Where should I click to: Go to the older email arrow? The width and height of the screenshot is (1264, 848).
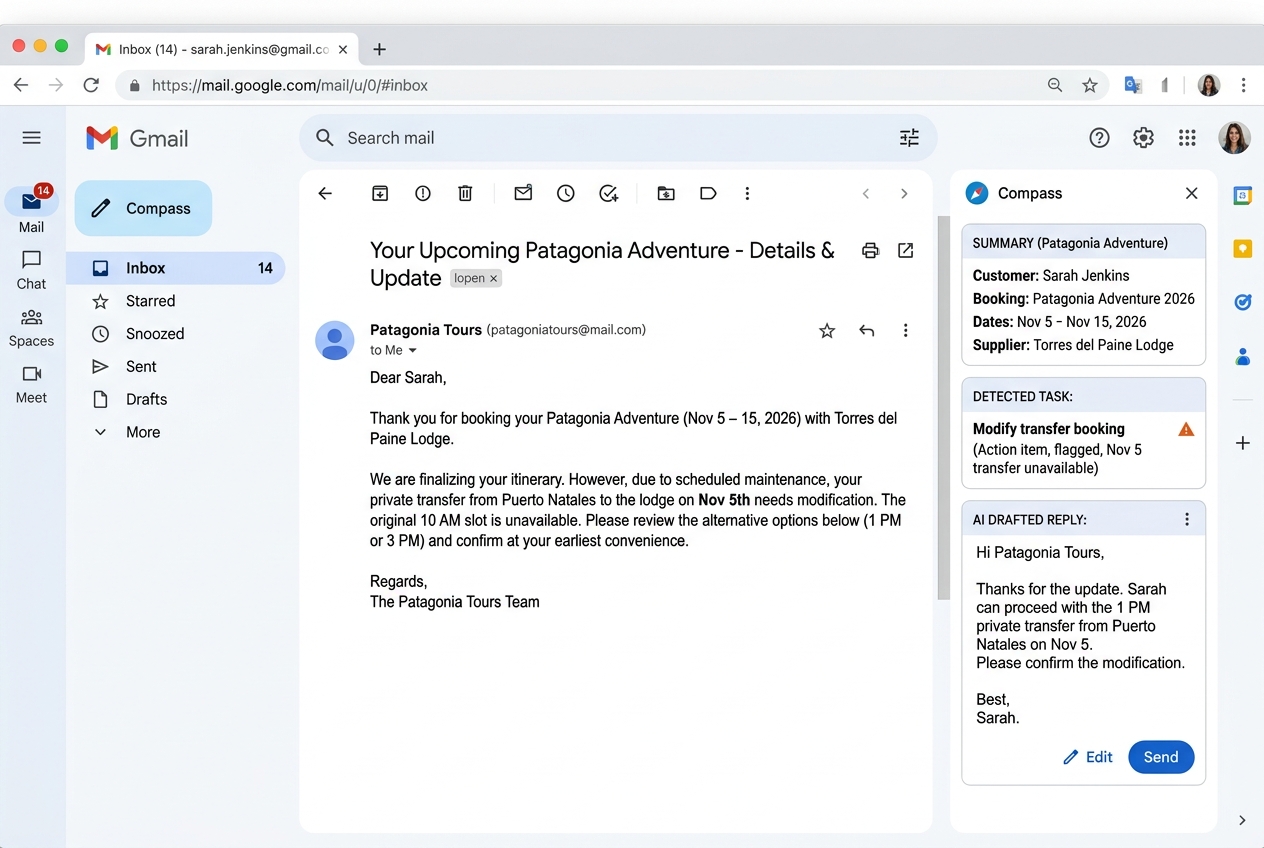[x=904, y=194]
